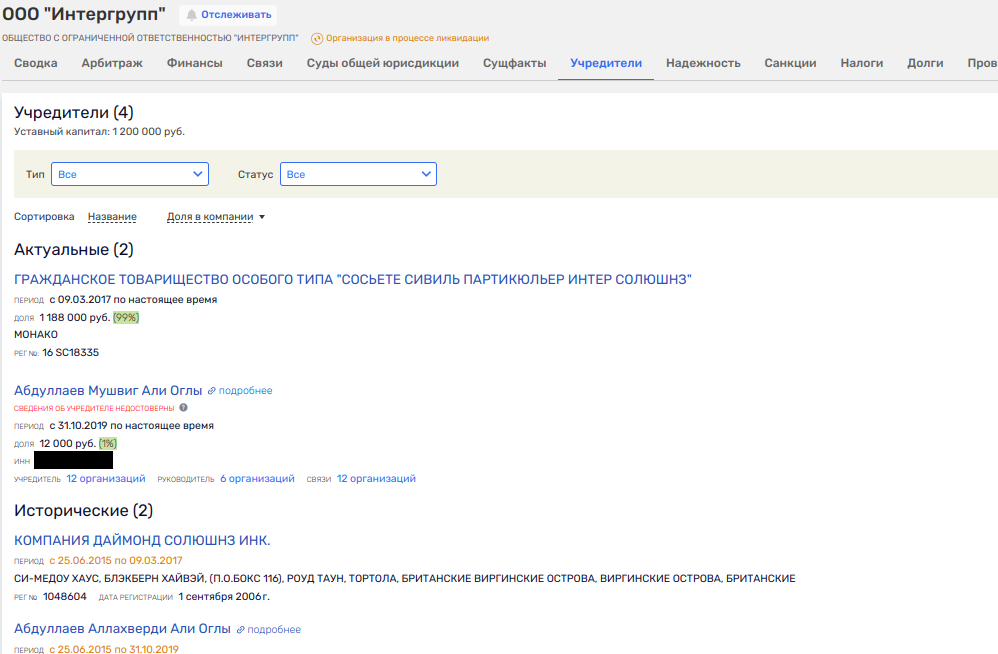The image size is (998, 654).
Task: Click подробнее for Абдуллаев Аллахверди
Action: 274,630
